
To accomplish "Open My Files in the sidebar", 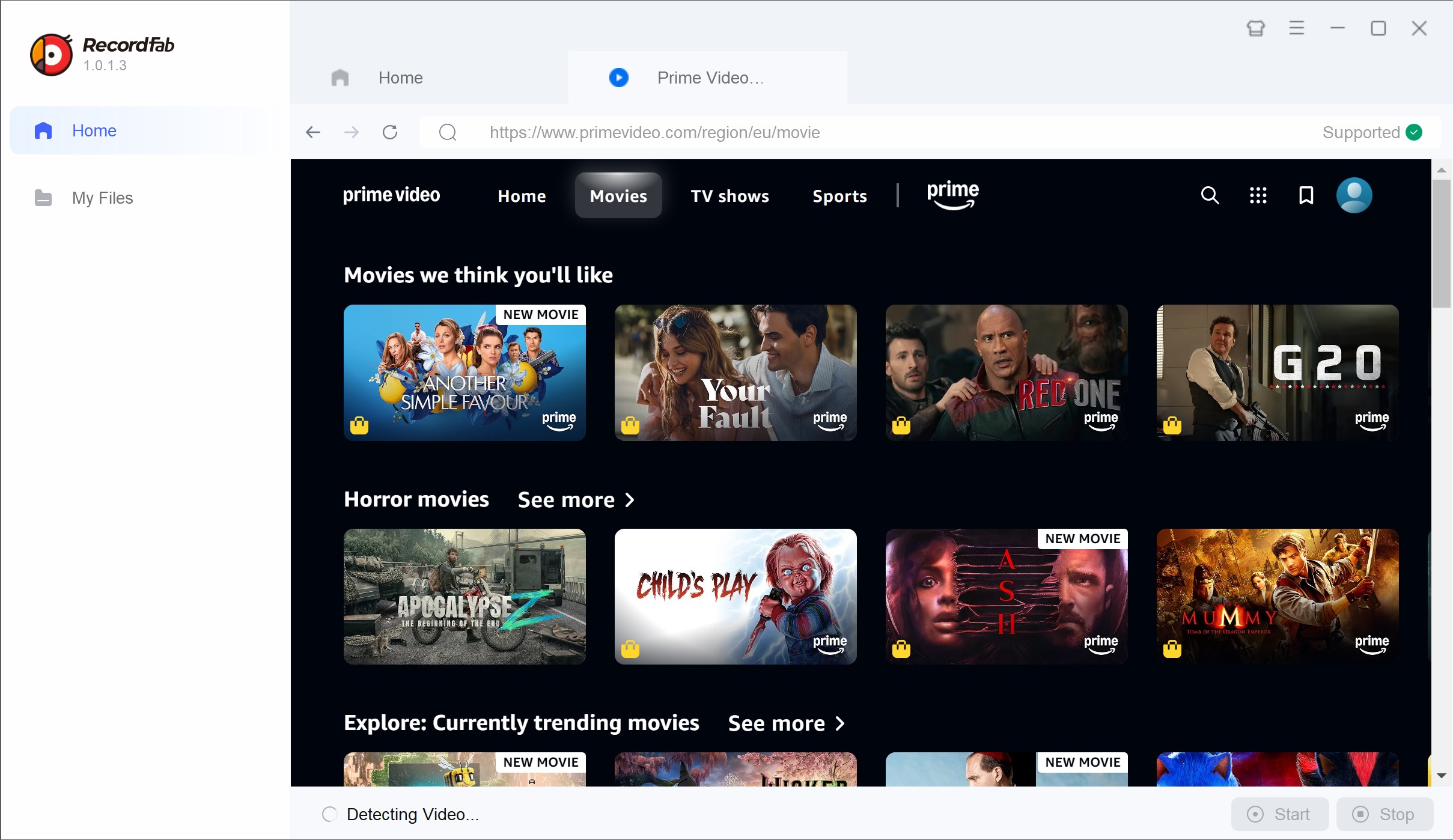I will [145, 198].
